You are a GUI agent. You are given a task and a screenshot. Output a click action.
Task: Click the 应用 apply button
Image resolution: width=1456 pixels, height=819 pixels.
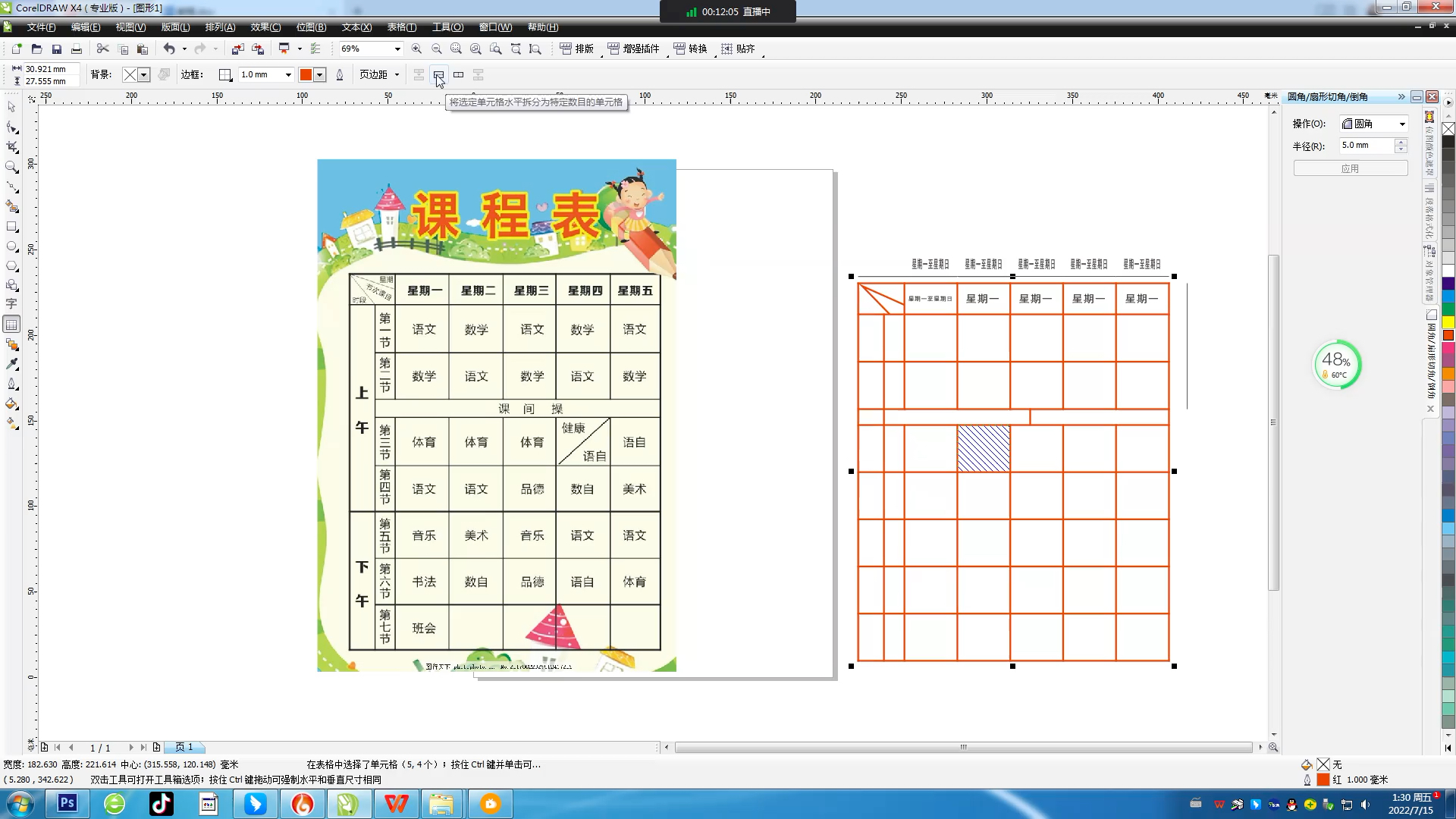tap(1350, 168)
